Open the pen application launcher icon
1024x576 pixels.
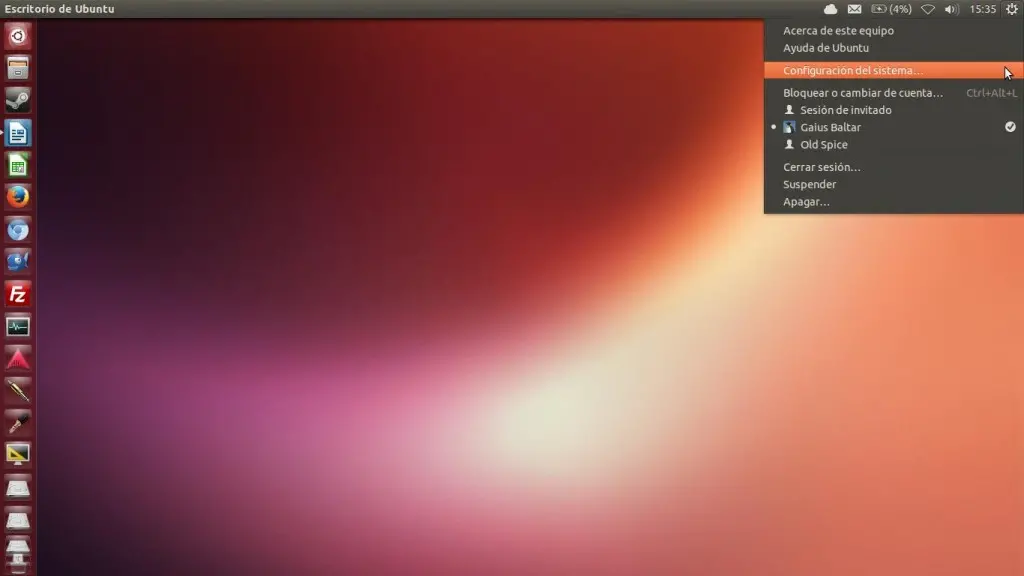(18, 391)
